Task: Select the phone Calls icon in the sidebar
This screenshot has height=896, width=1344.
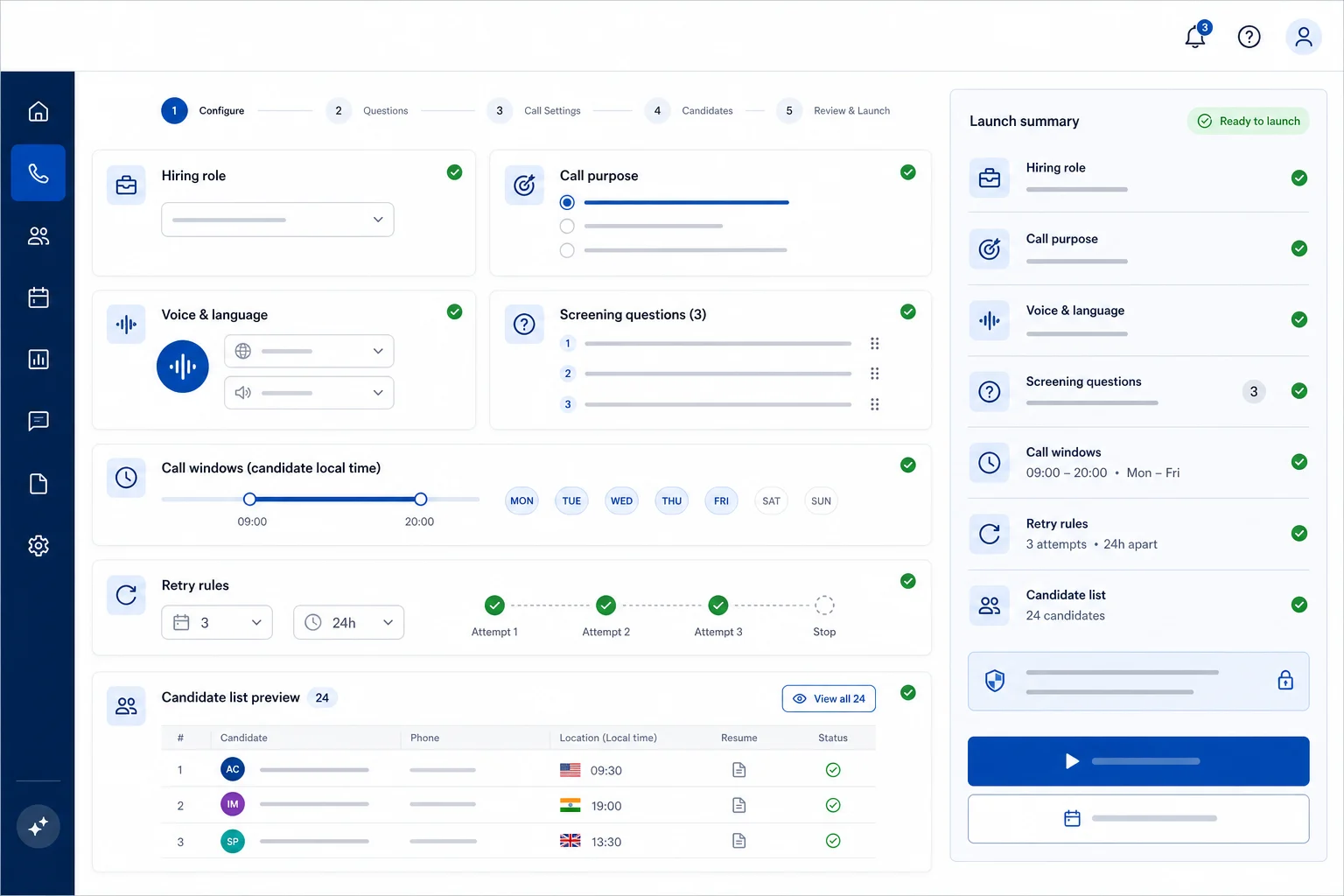Action: (x=38, y=173)
